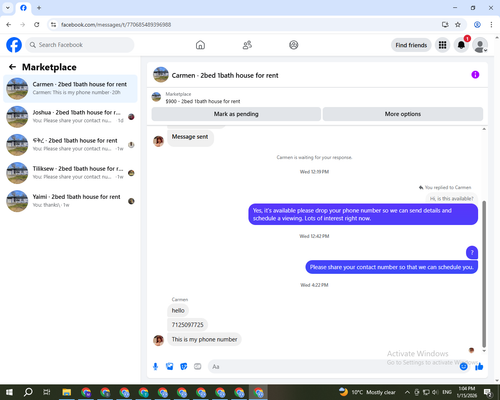The height and width of the screenshot is (400, 500).
Task: Open the account profile menu
Action: click(x=480, y=45)
